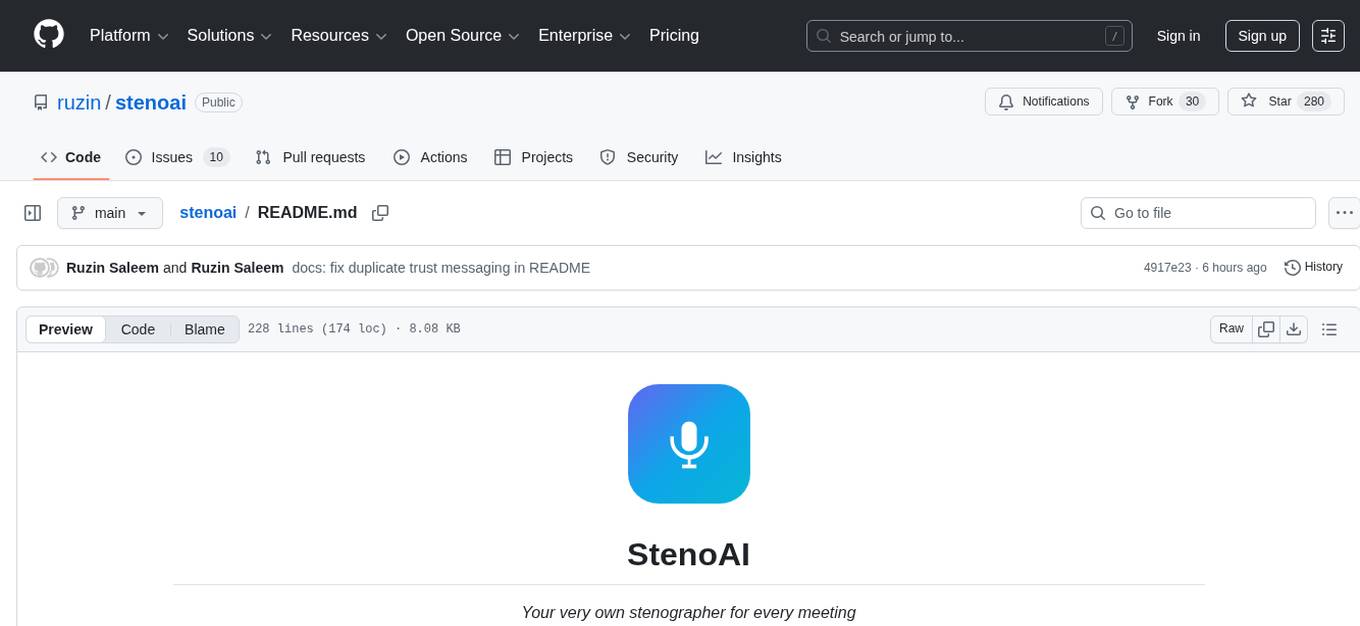Click the Sign up button
1360x626 pixels.
pyautogui.click(x=1261, y=35)
